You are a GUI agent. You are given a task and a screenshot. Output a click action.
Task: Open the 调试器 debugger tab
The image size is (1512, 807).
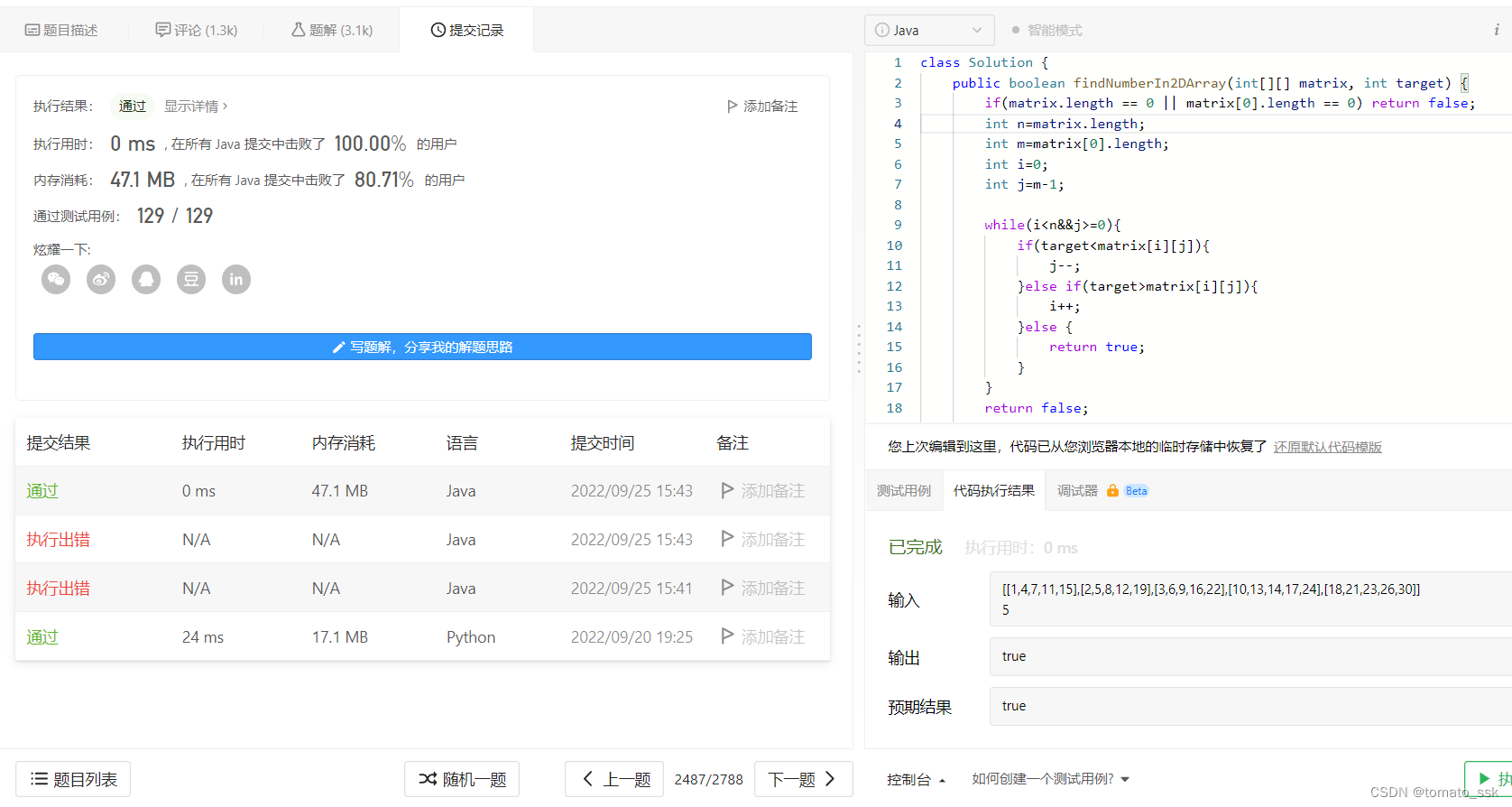coord(1077,490)
